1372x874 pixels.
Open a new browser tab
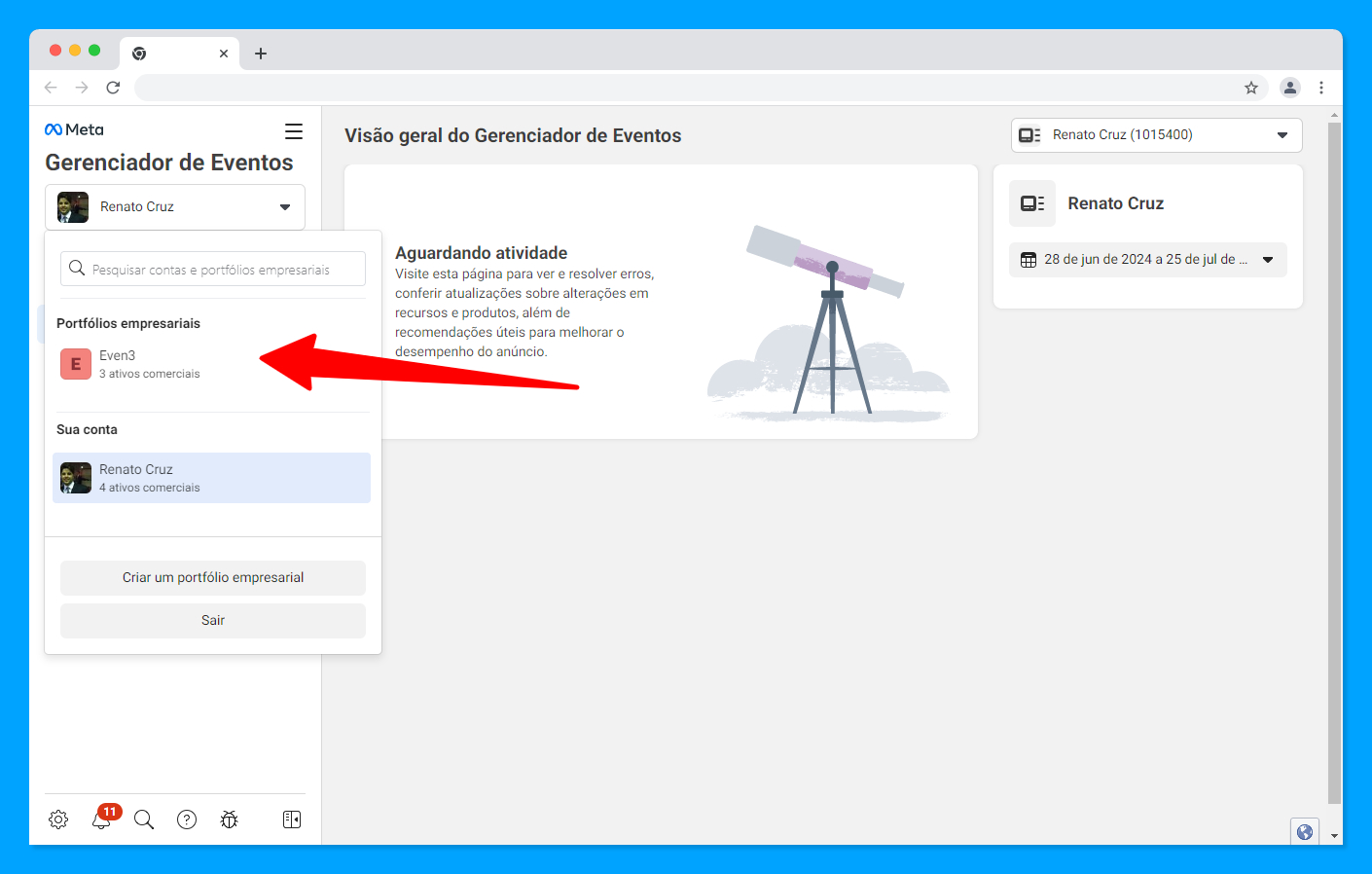click(x=261, y=54)
